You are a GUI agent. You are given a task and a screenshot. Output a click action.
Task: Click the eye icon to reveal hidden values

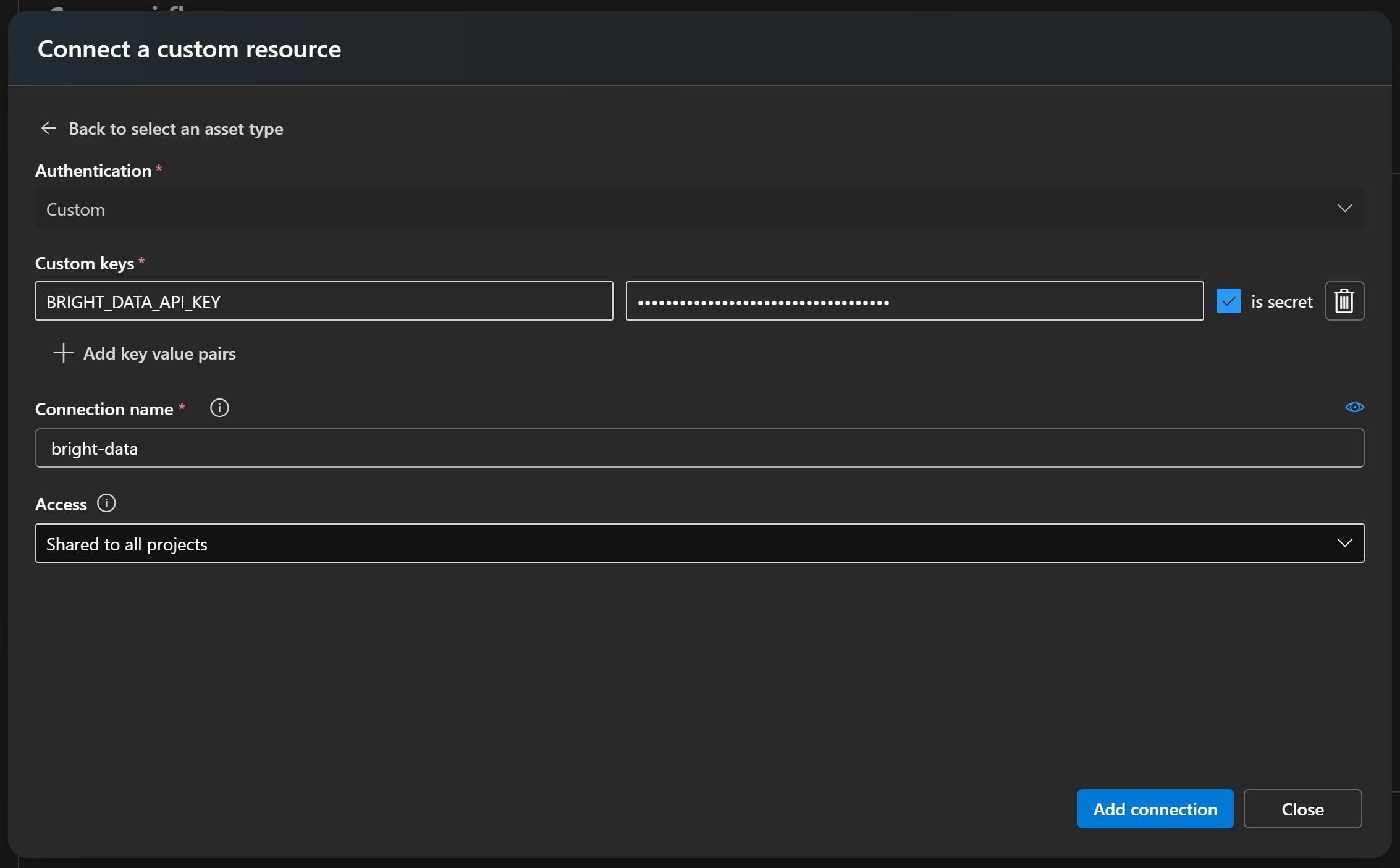[1355, 407]
